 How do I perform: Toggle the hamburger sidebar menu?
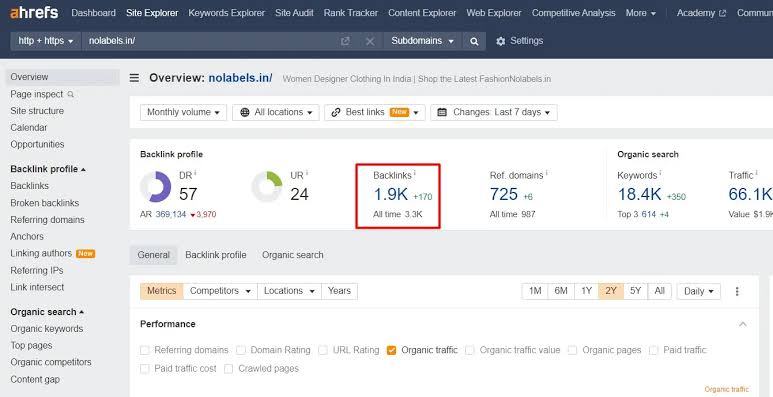click(134, 78)
